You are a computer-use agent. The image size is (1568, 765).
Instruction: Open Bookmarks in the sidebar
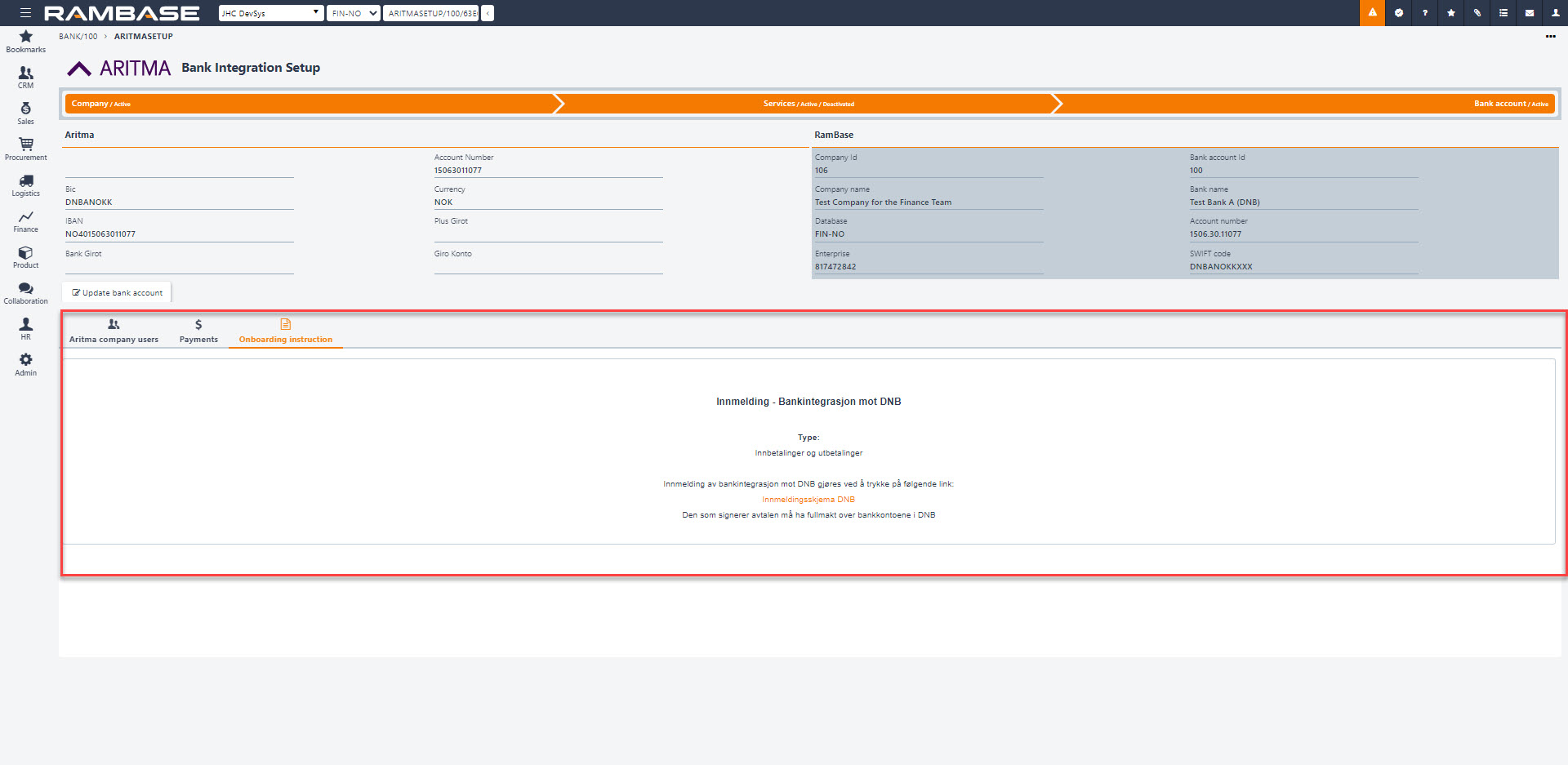click(26, 42)
